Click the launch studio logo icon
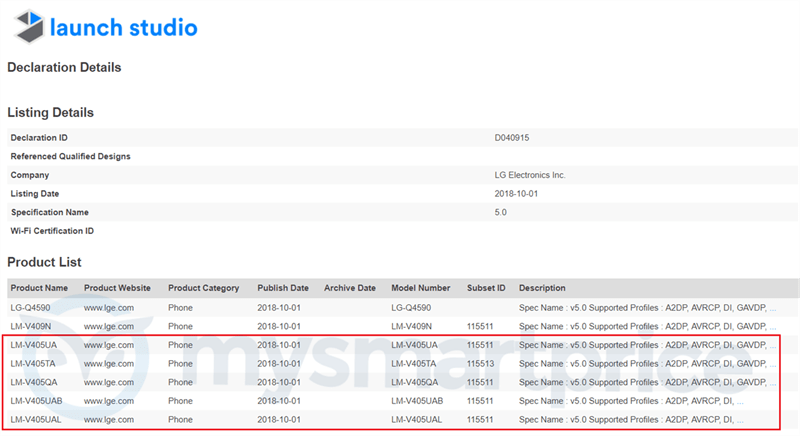This screenshot has height=436, width=800. [29, 26]
